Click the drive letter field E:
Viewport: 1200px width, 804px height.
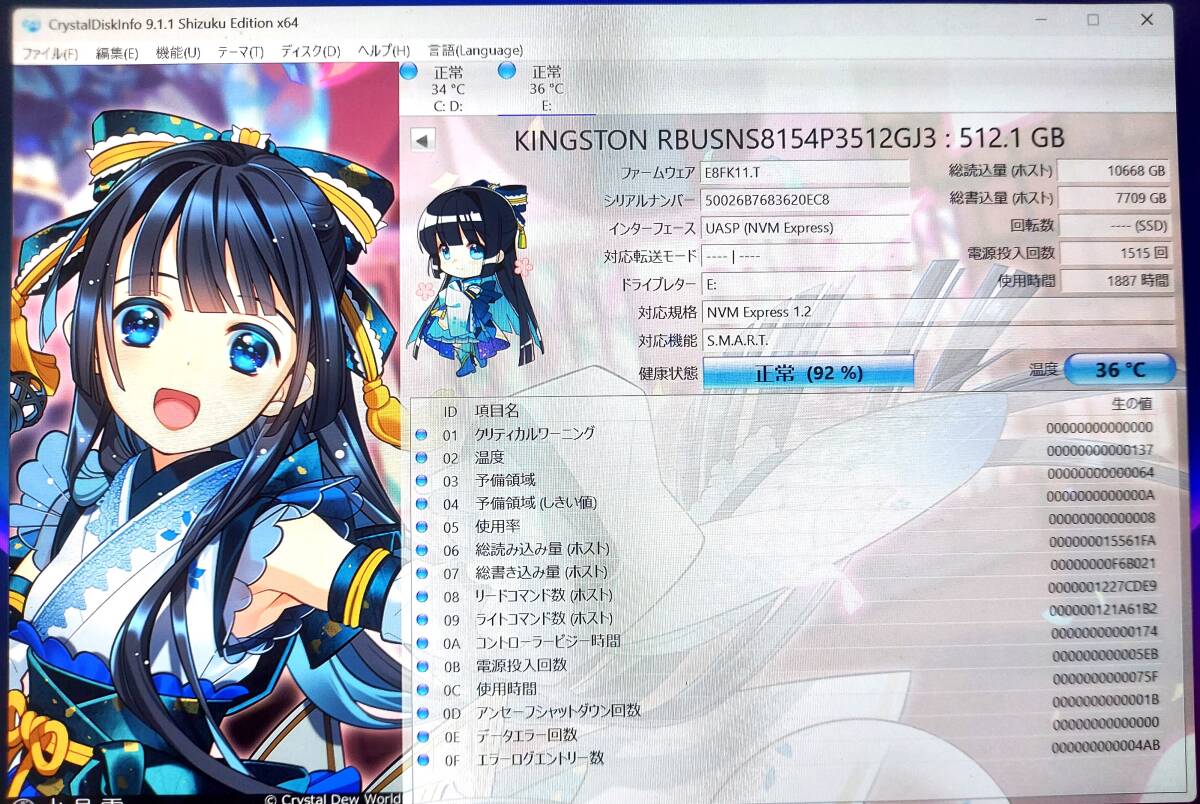click(806, 284)
